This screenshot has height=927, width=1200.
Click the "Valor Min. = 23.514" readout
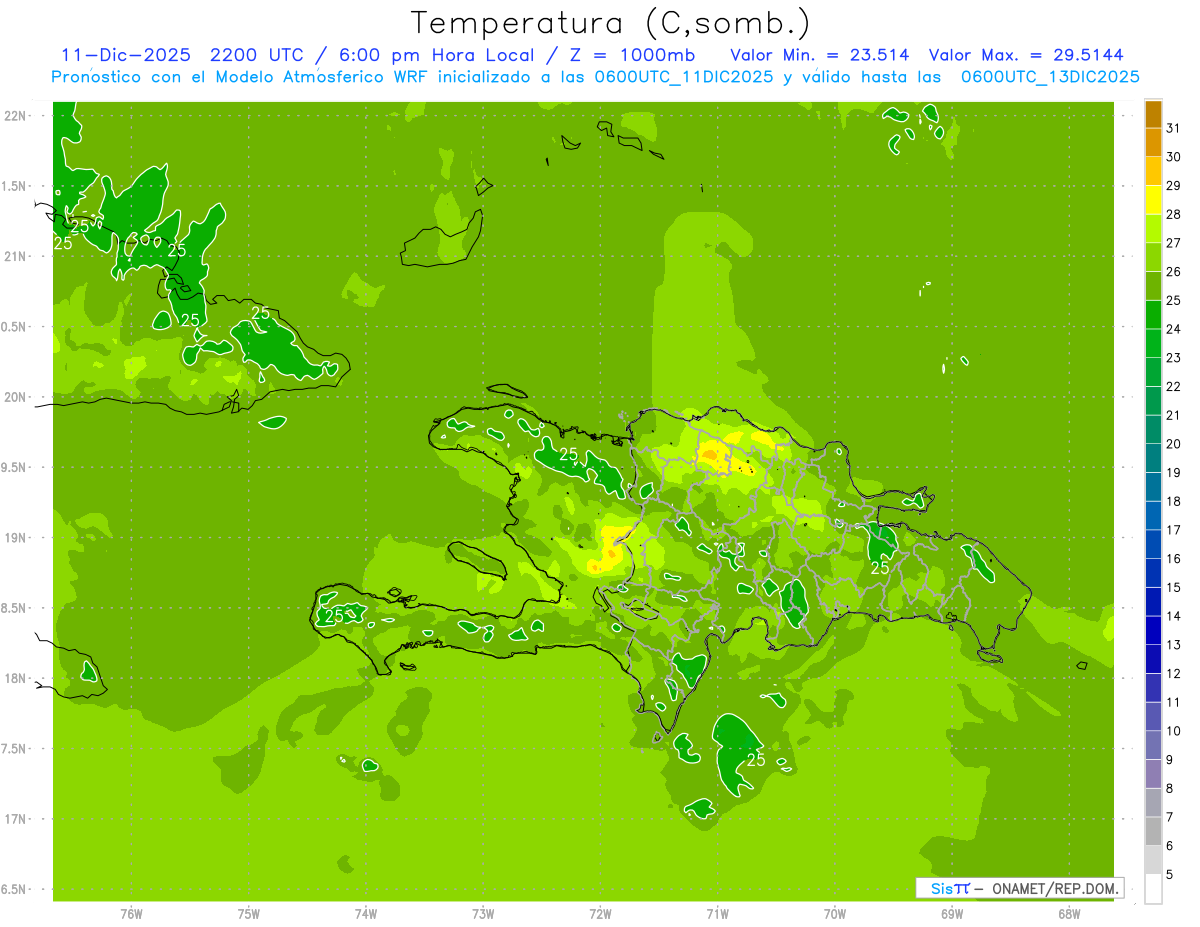pos(820,55)
